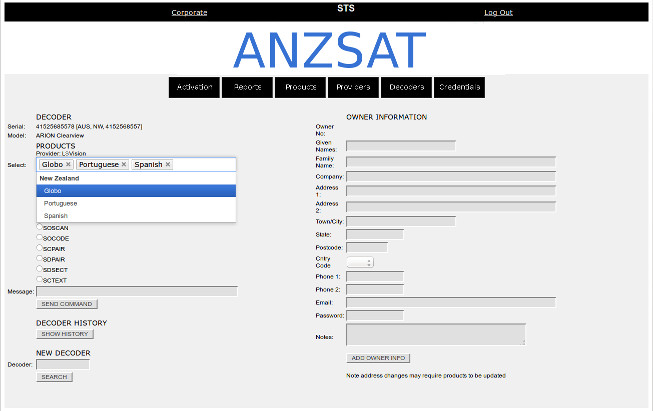Switch to the Reports tab
This screenshot has width=653, height=411.
tap(247, 87)
